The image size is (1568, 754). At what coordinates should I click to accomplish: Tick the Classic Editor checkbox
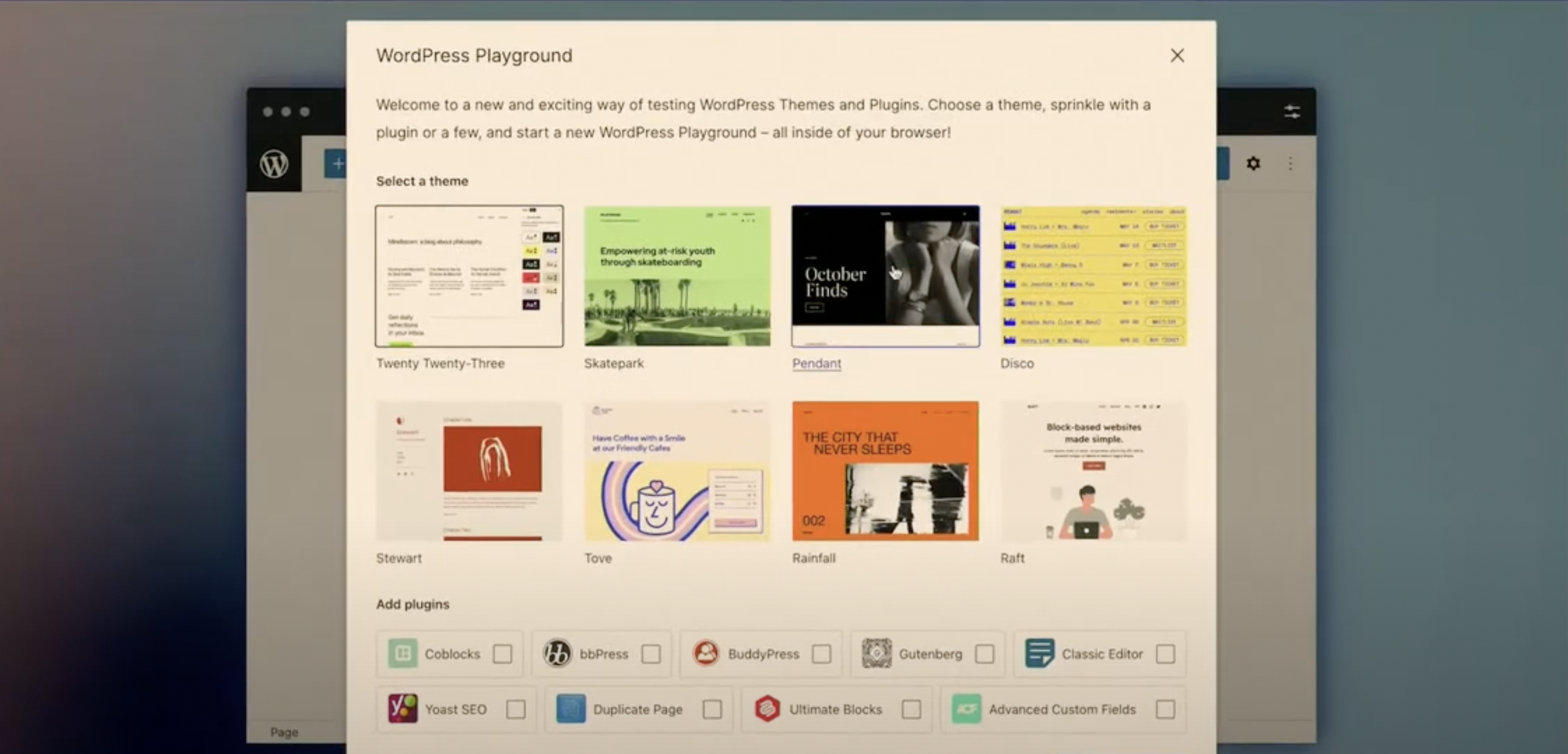[1165, 653]
